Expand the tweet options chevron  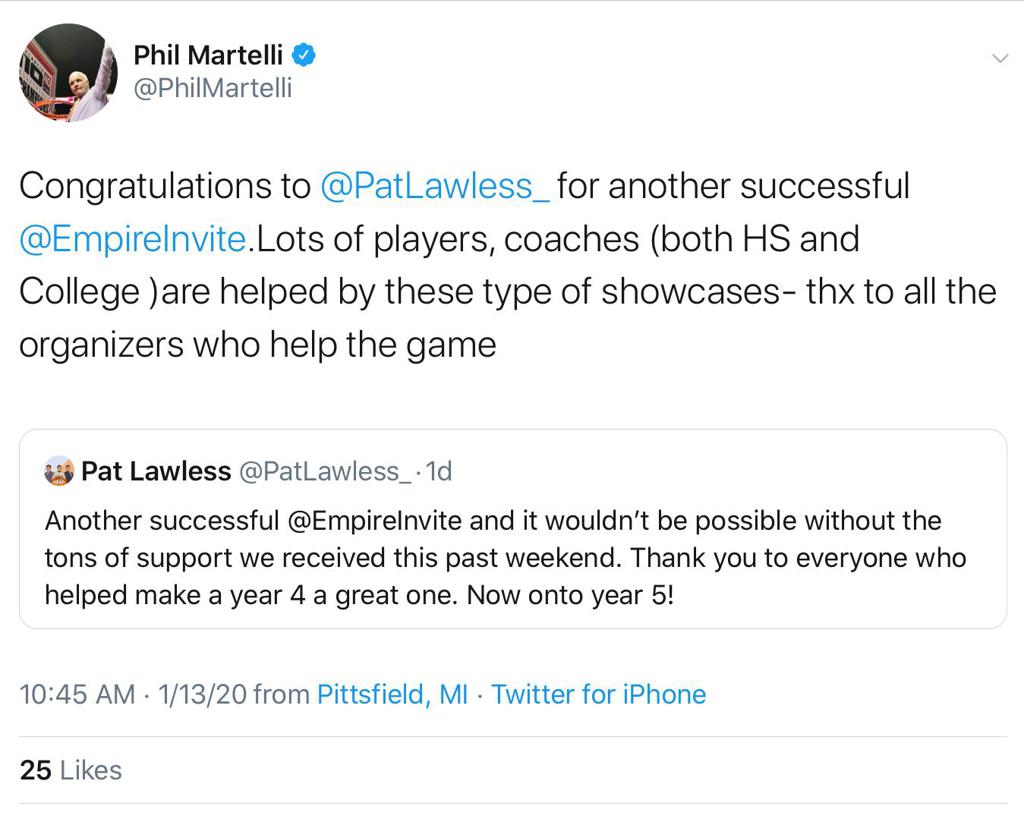[999, 58]
